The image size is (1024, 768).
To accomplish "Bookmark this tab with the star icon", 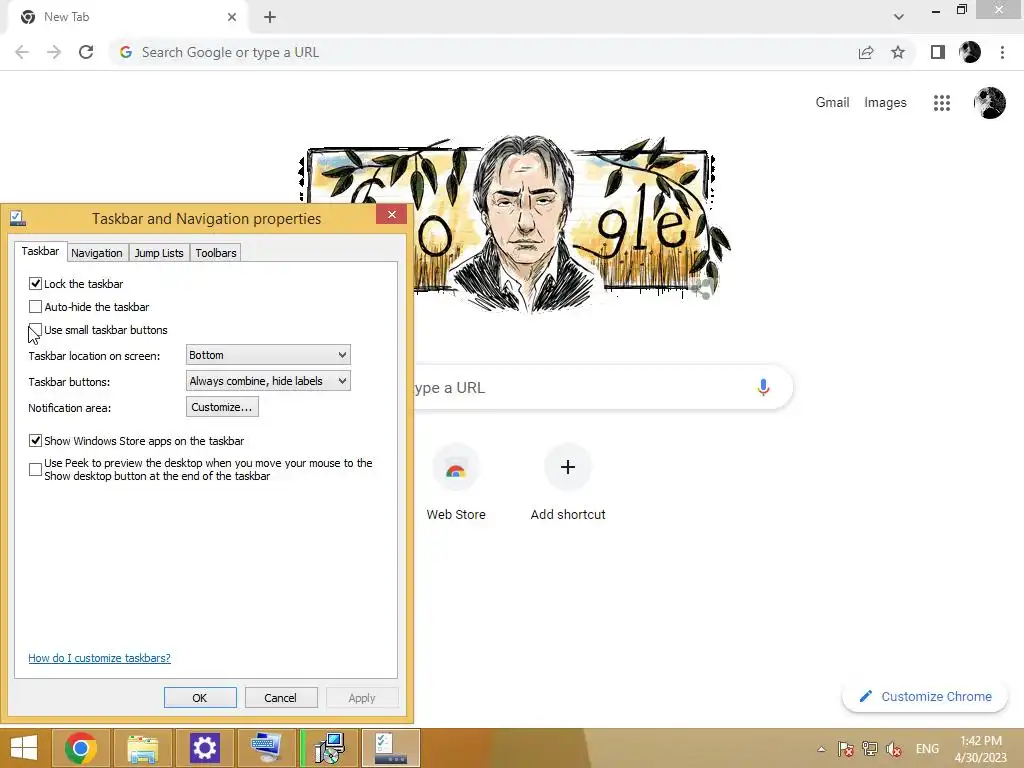I will [x=898, y=52].
